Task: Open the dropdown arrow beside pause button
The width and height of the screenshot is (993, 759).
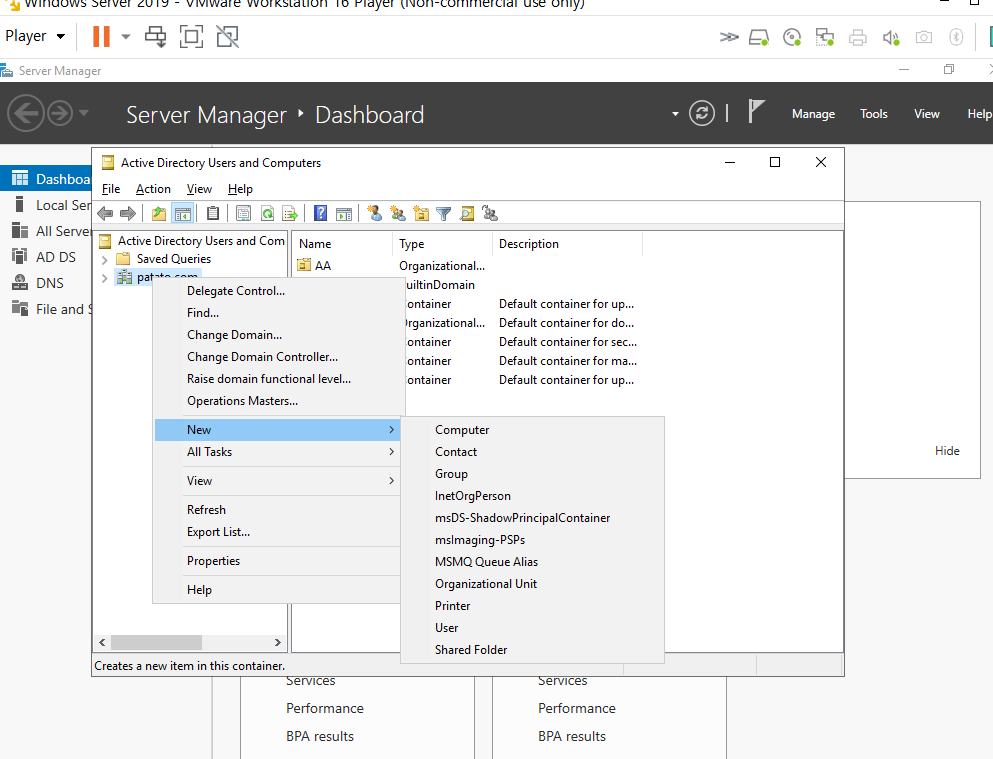Action: [x=125, y=37]
